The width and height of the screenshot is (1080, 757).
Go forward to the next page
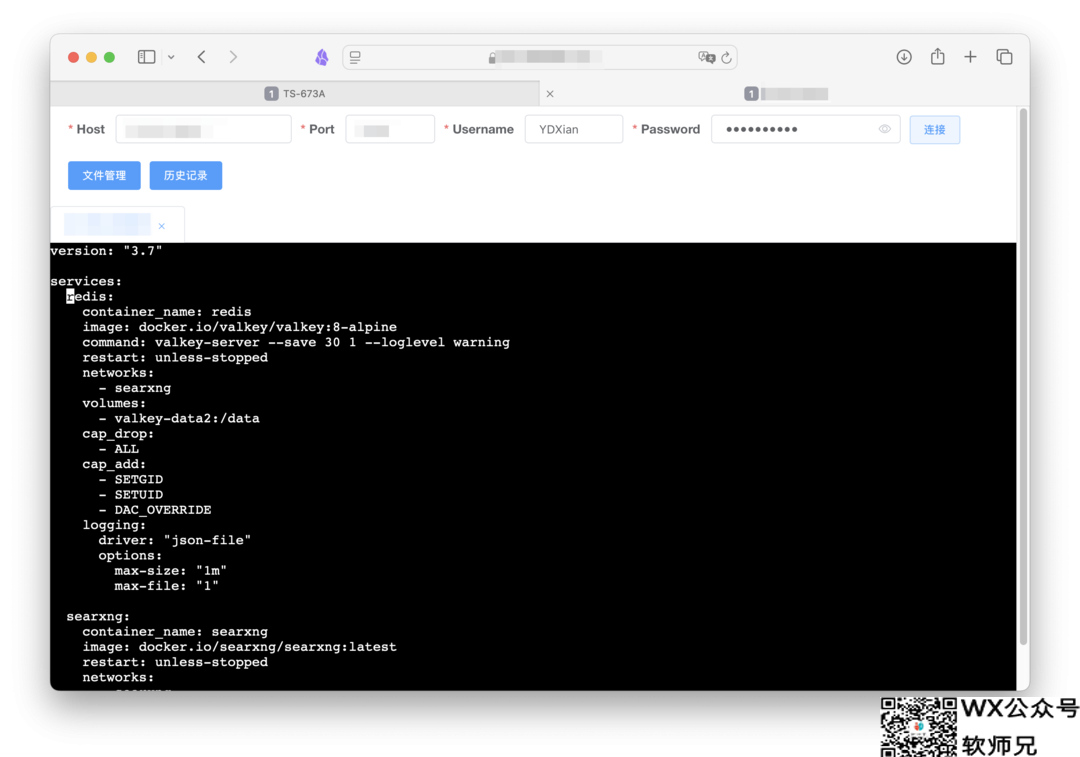(233, 57)
